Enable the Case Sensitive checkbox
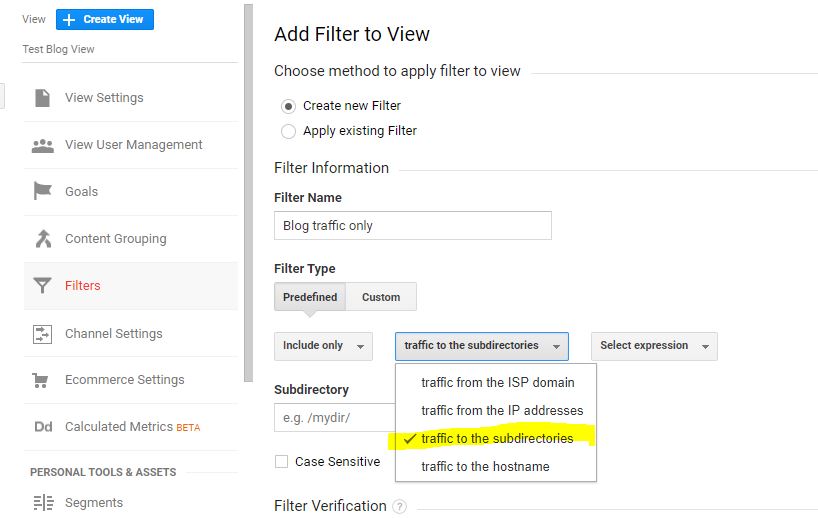This screenshot has width=818, height=518. point(281,462)
